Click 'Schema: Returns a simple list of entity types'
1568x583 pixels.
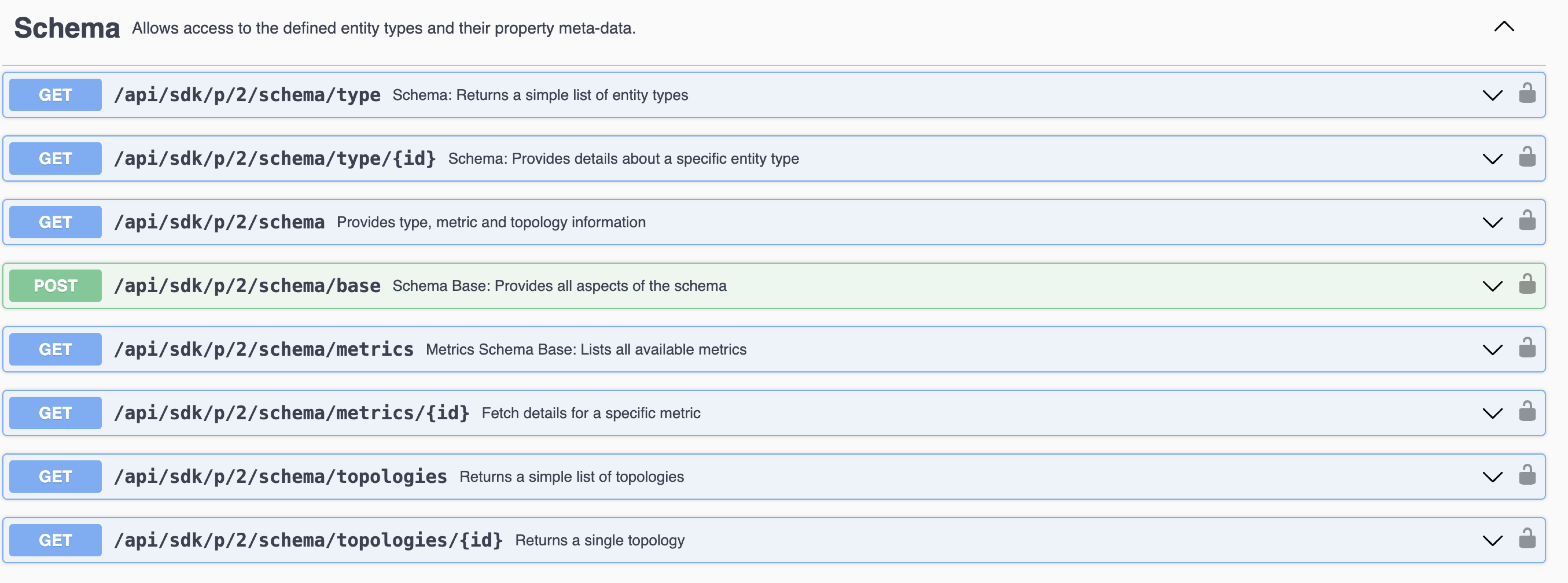540,95
